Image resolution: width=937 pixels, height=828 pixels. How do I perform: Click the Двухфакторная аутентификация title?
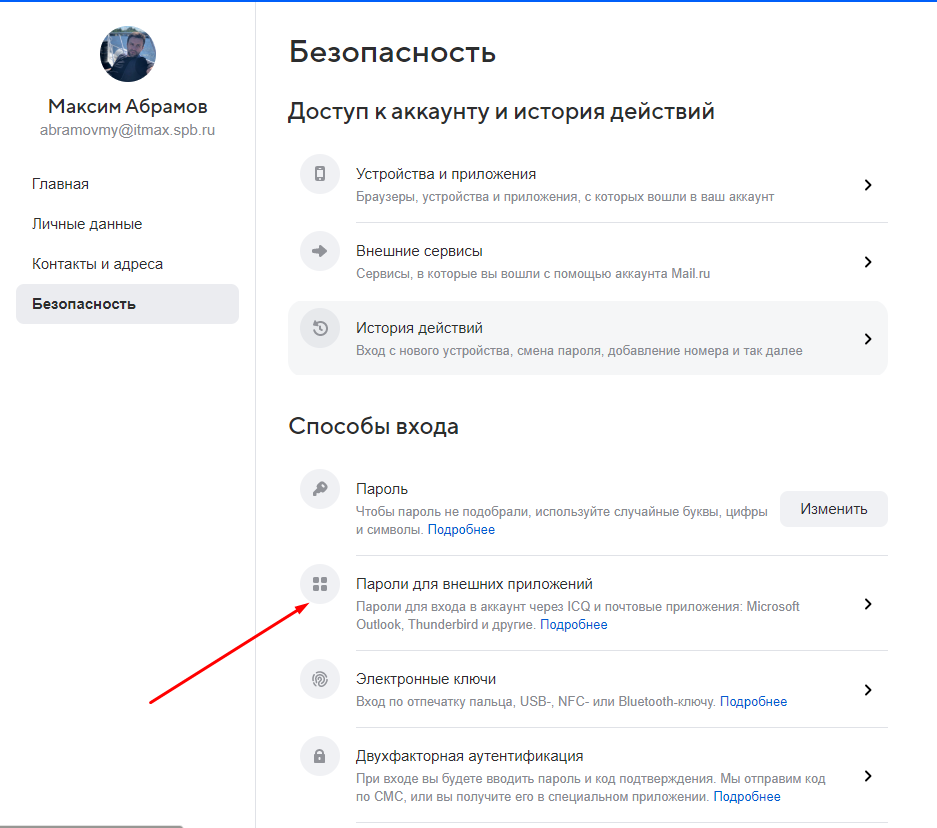click(470, 756)
